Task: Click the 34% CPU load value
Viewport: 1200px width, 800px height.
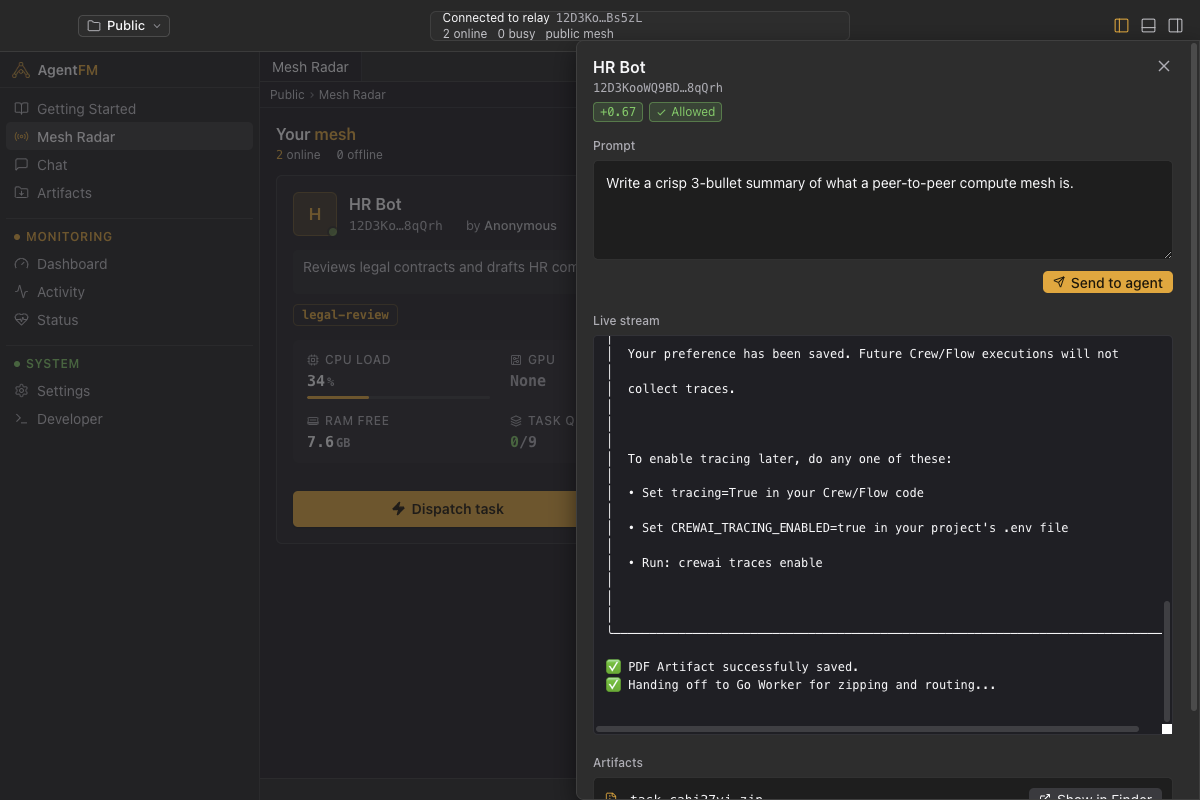Action: coord(320,381)
